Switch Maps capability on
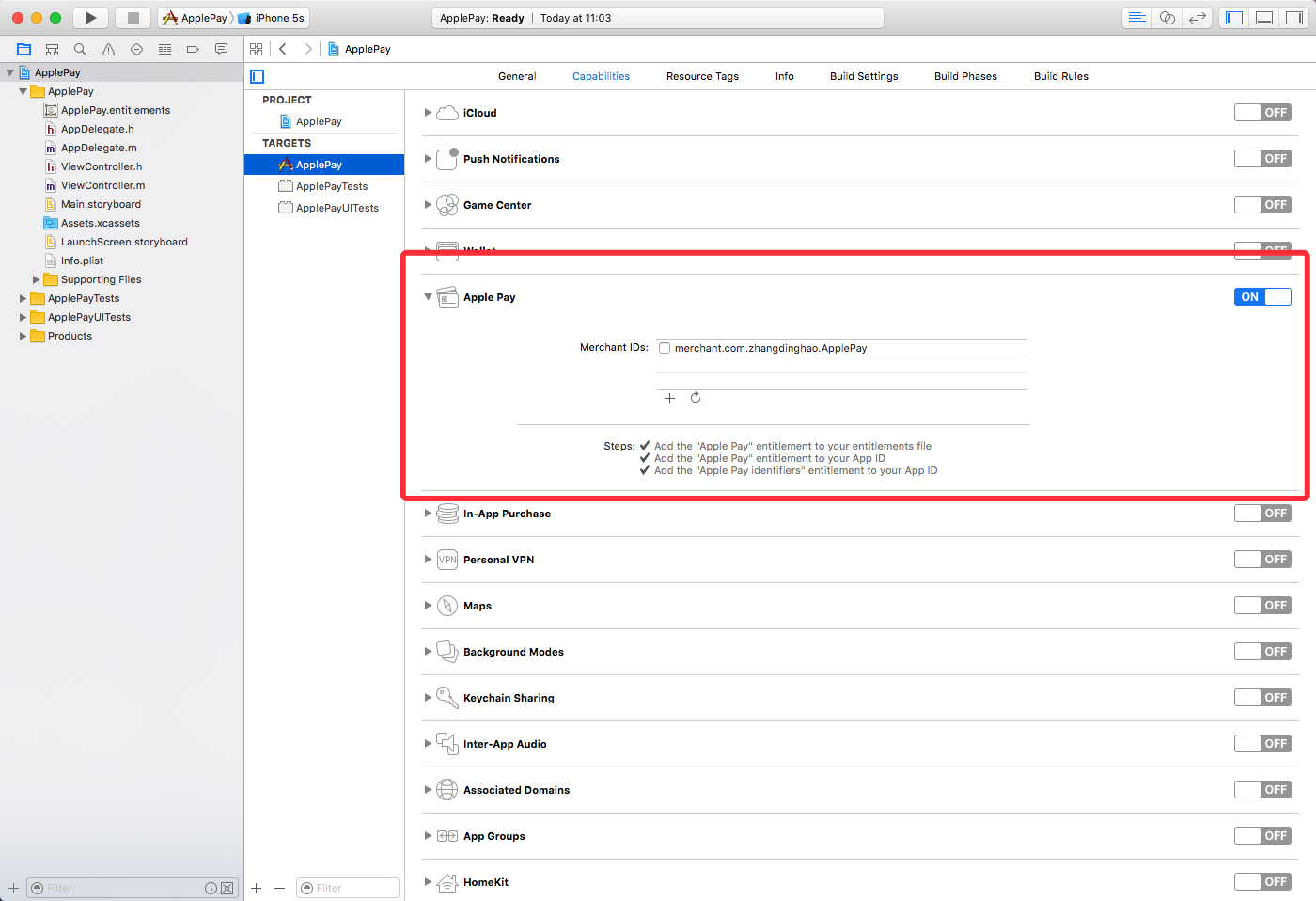This screenshot has height=901, width=1316. click(1262, 606)
